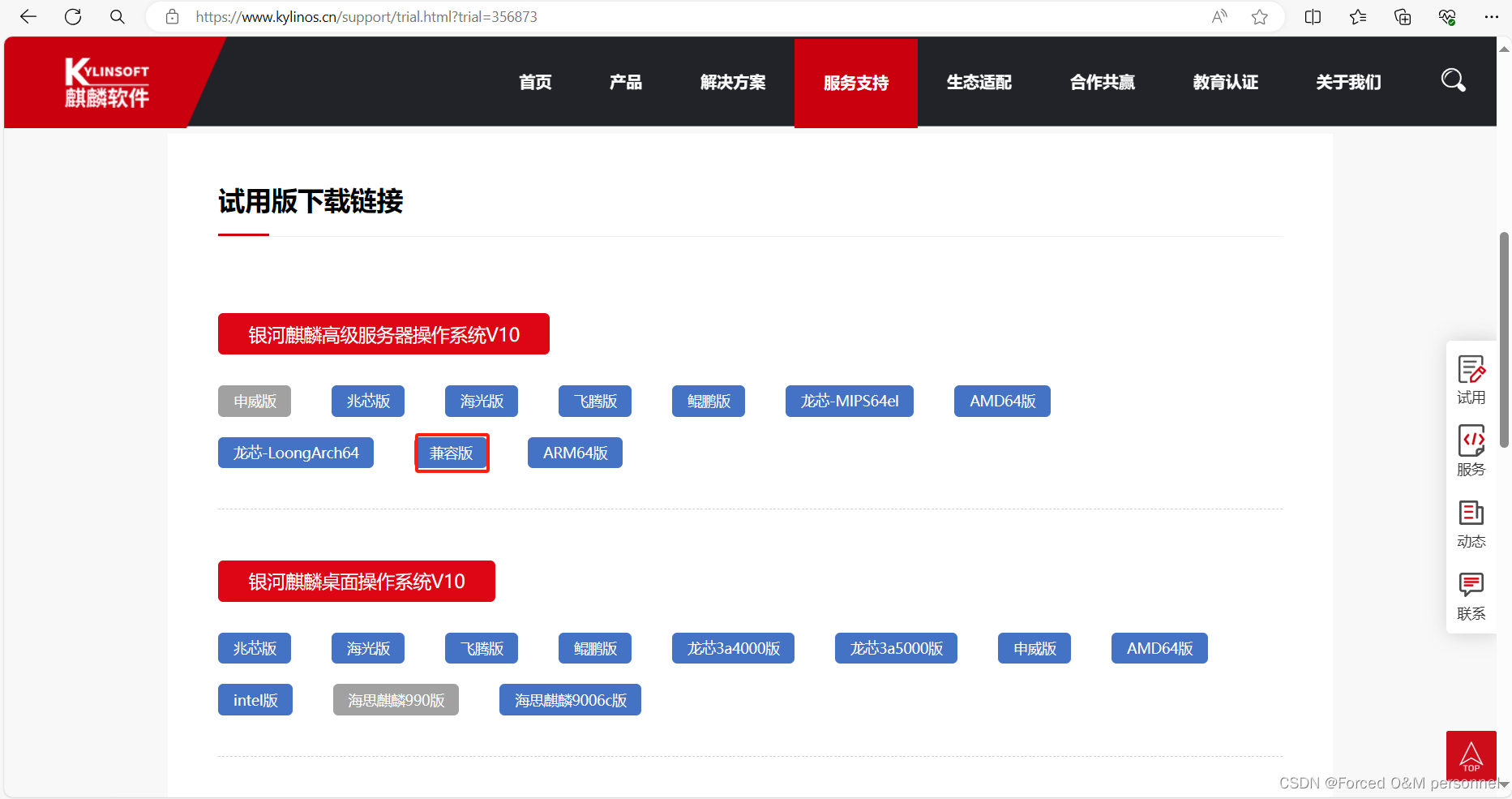View site info via the lock icon
The height and width of the screenshot is (799, 1512).
coord(172,17)
